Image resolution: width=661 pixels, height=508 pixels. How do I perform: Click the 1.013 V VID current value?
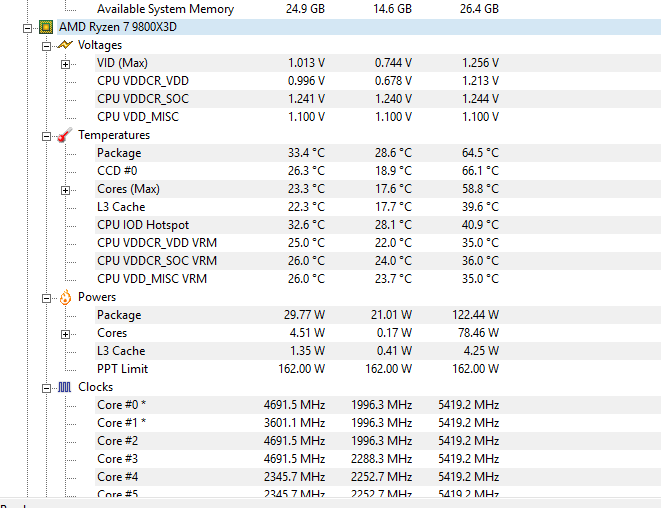[306, 63]
